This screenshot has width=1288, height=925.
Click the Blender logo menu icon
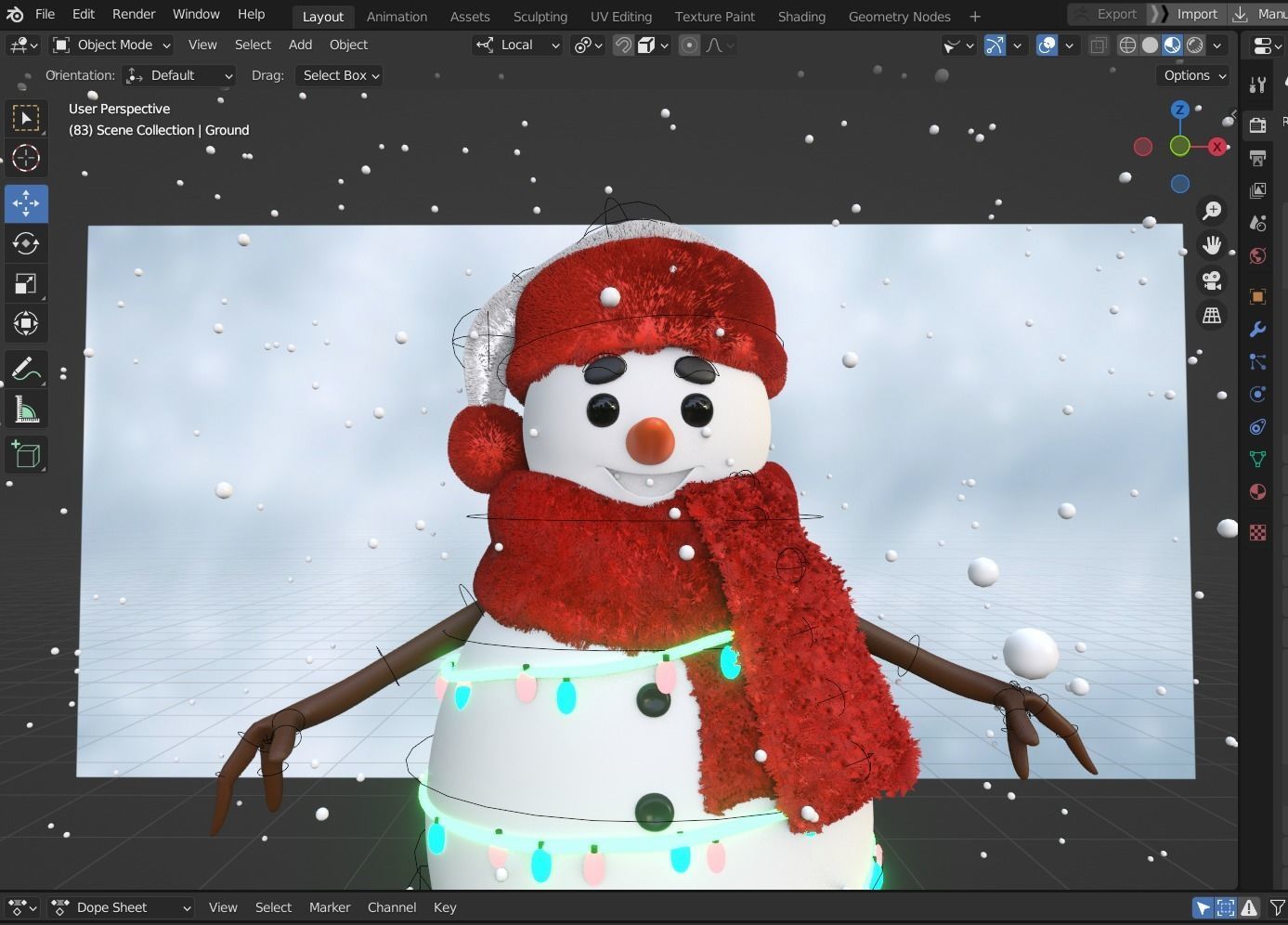pos(15,14)
